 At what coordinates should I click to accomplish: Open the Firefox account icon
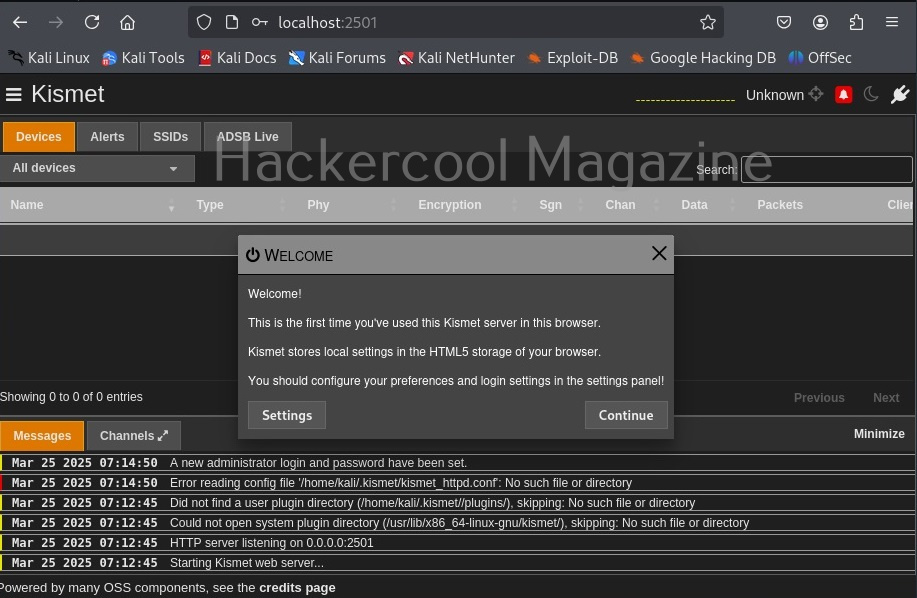coord(820,22)
